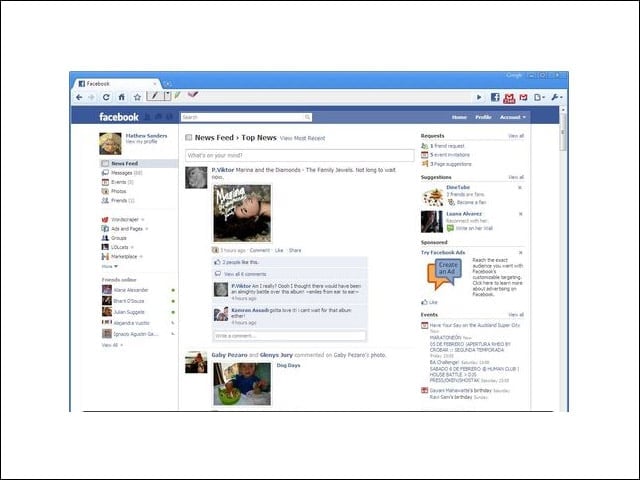640x480 pixels.
Task: Reload the page with refresh icon
Action: pyautogui.click(x=106, y=97)
